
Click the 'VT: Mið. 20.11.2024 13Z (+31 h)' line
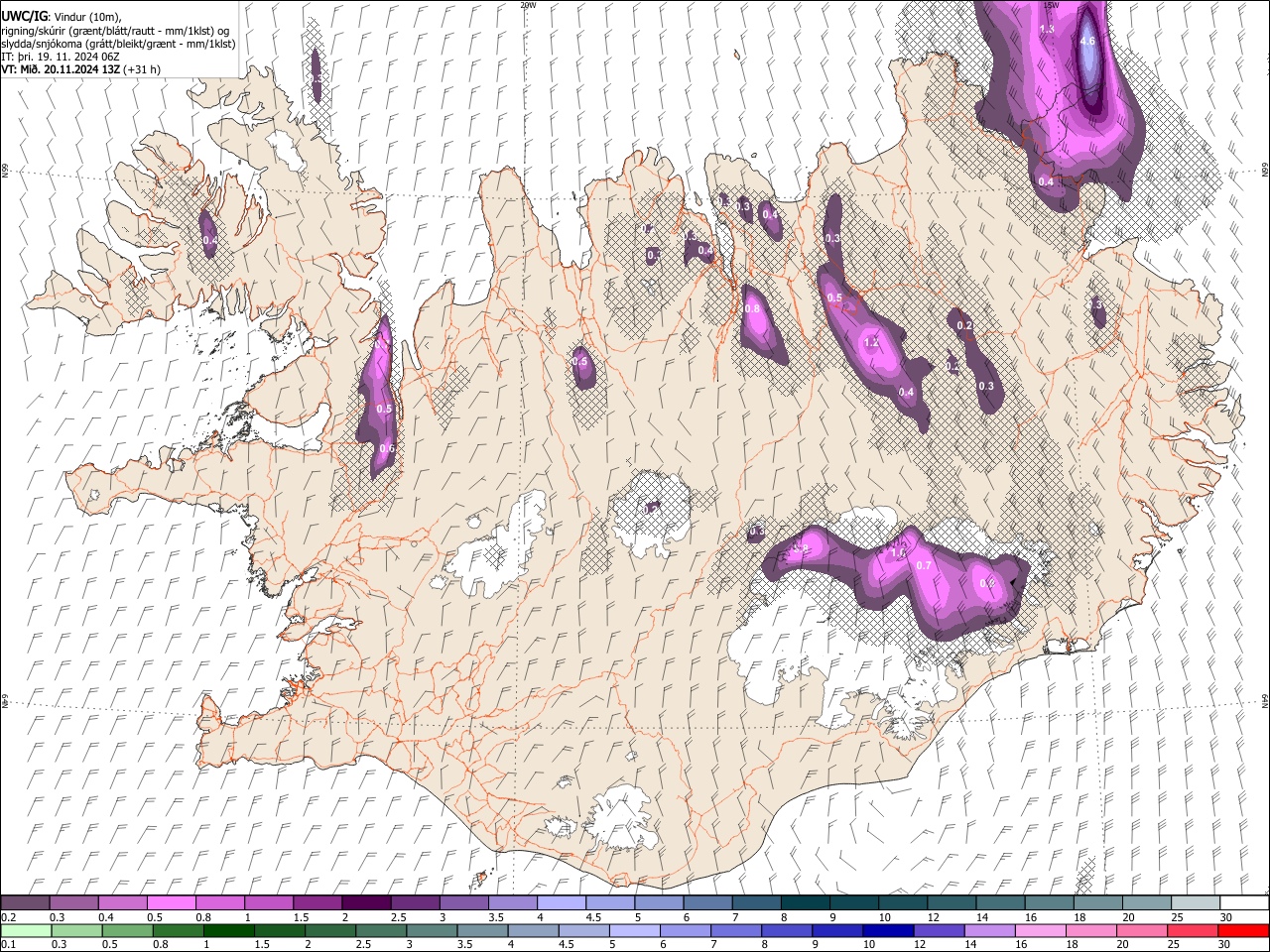(81, 69)
